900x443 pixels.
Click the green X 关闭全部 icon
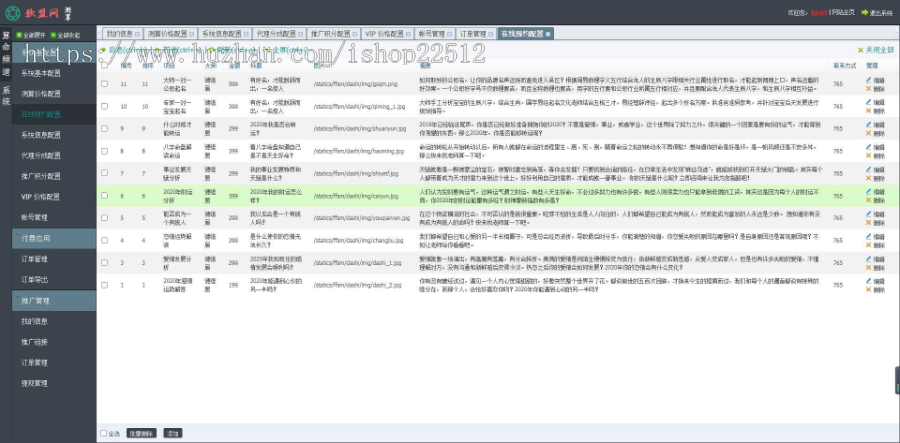(x=860, y=50)
